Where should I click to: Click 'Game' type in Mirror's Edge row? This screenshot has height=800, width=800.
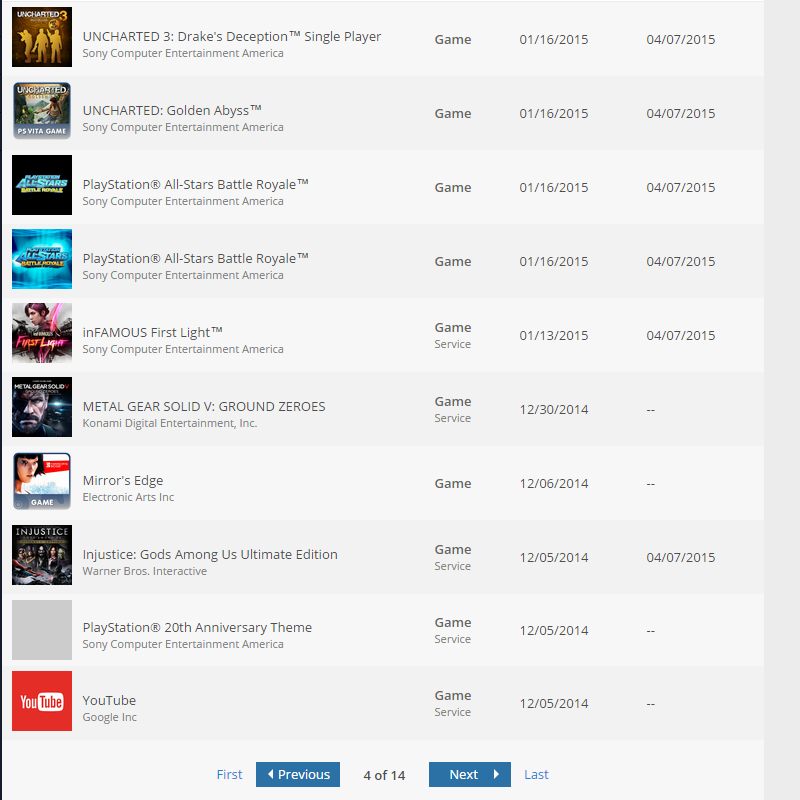[453, 484]
